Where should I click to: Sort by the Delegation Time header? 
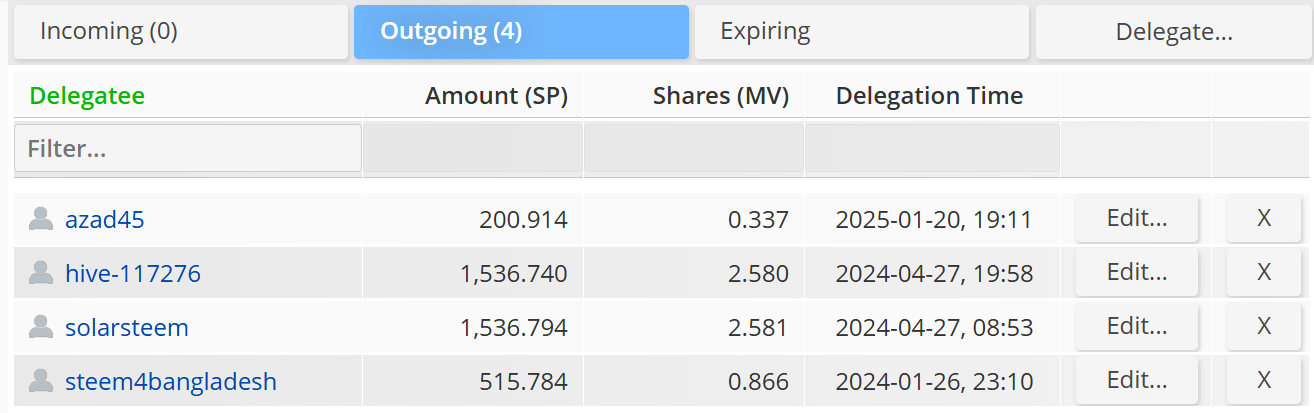coord(929,97)
